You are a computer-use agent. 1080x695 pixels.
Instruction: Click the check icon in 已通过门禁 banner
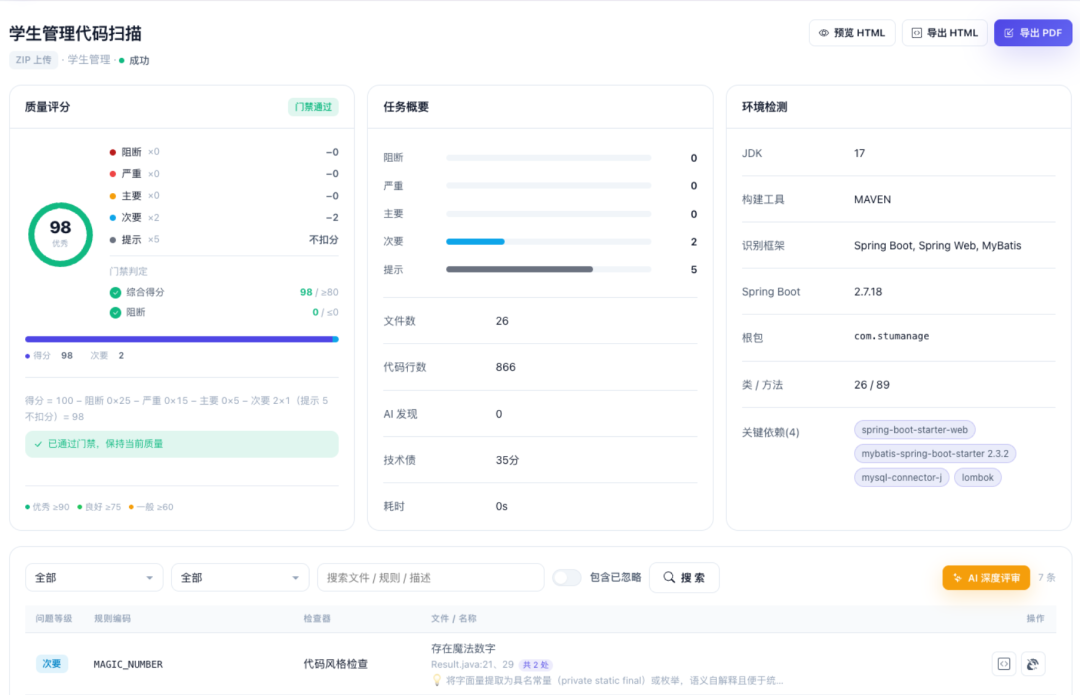[38, 444]
